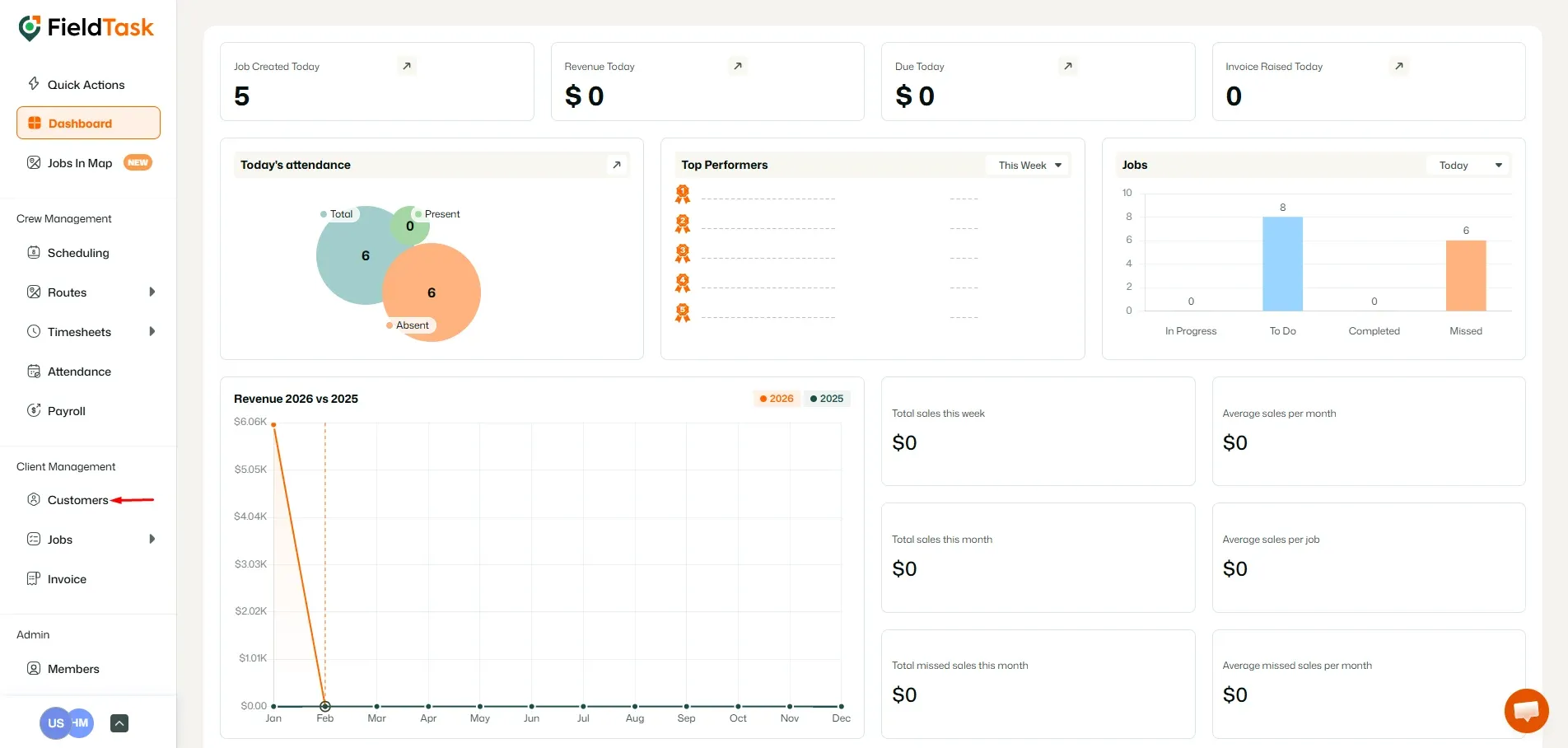Toggle the 2026 series in the revenue chart legend
This screenshot has width=1568, height=748.
[x=775, y=398]
